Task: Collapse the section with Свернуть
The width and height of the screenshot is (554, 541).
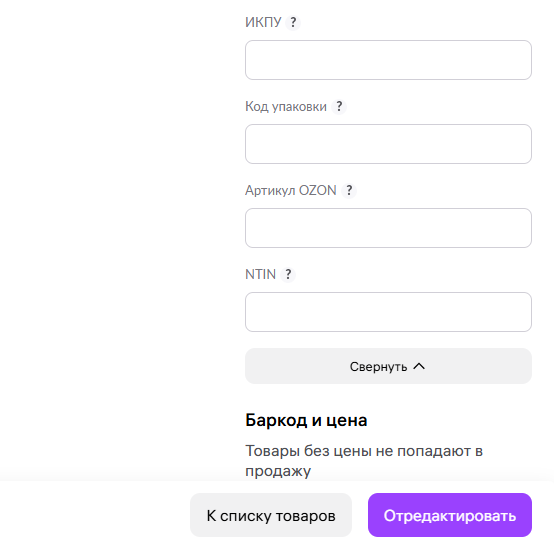Action: coord(388,366)
